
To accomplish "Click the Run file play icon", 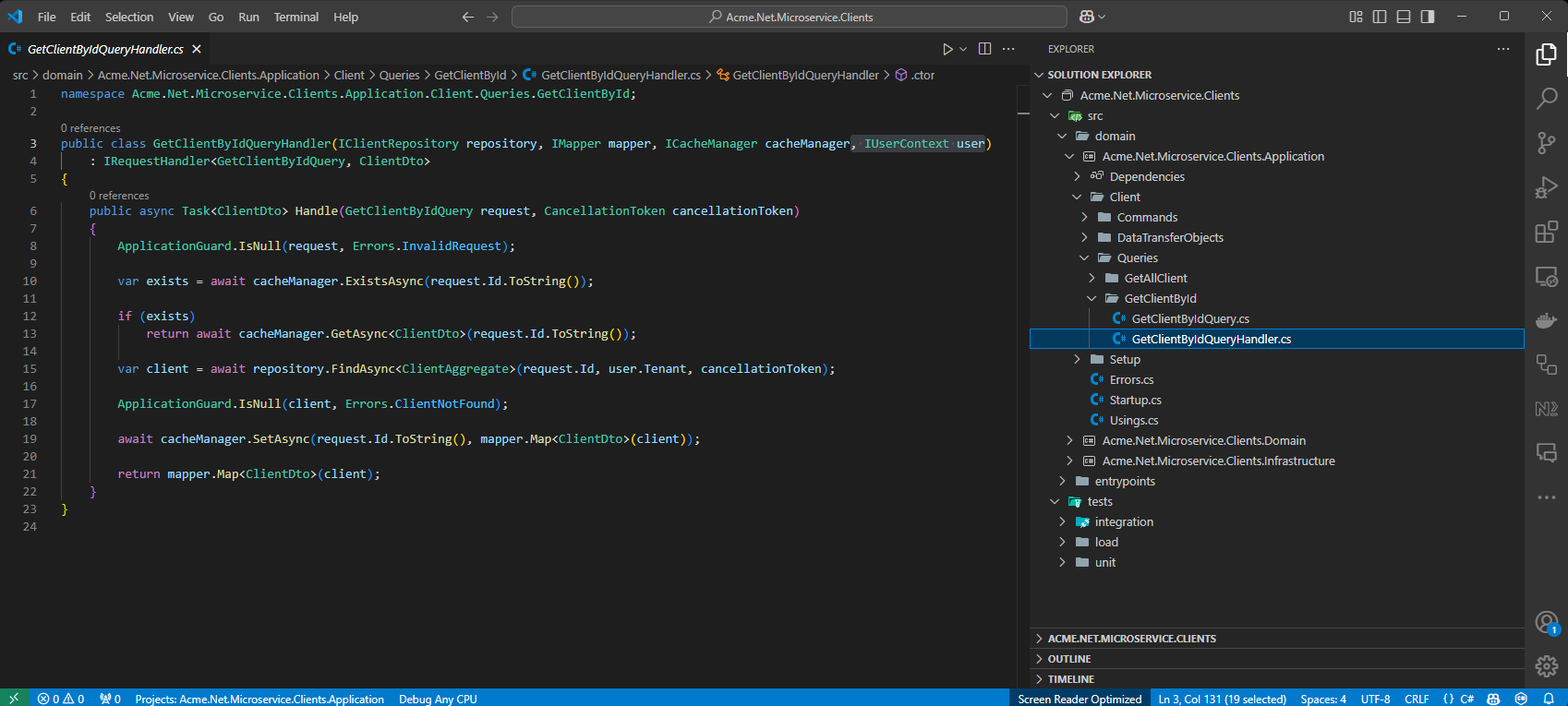I will 947,49.
